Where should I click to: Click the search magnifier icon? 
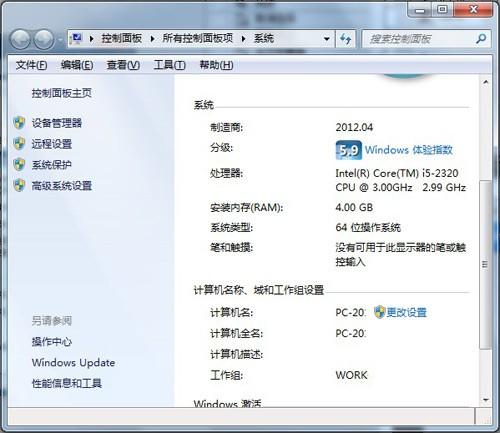pyautogui.click(x=481, y=39)
